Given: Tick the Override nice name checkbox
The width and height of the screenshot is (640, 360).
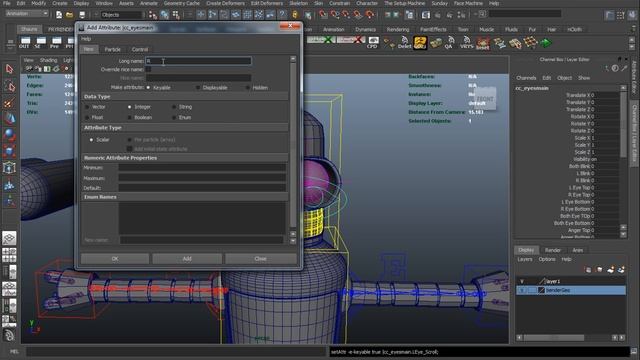Looking at the screenshot, I should tap(149, 69).
